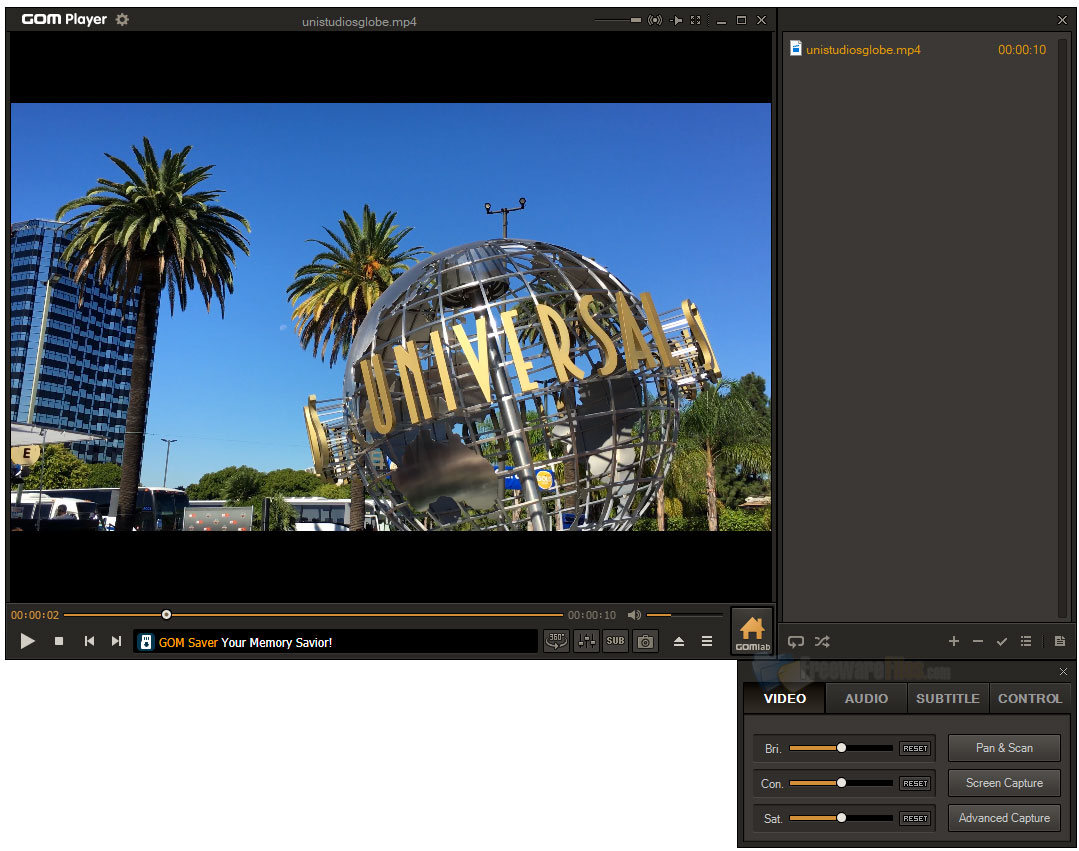Click the video display area

click(x=391, y=316)
